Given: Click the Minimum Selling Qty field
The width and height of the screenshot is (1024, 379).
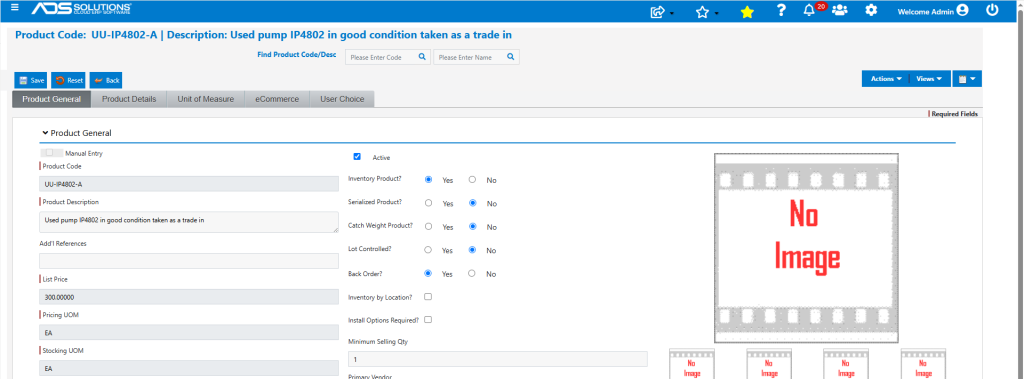Looking at the screenshot, I should (x=498, y=359).
